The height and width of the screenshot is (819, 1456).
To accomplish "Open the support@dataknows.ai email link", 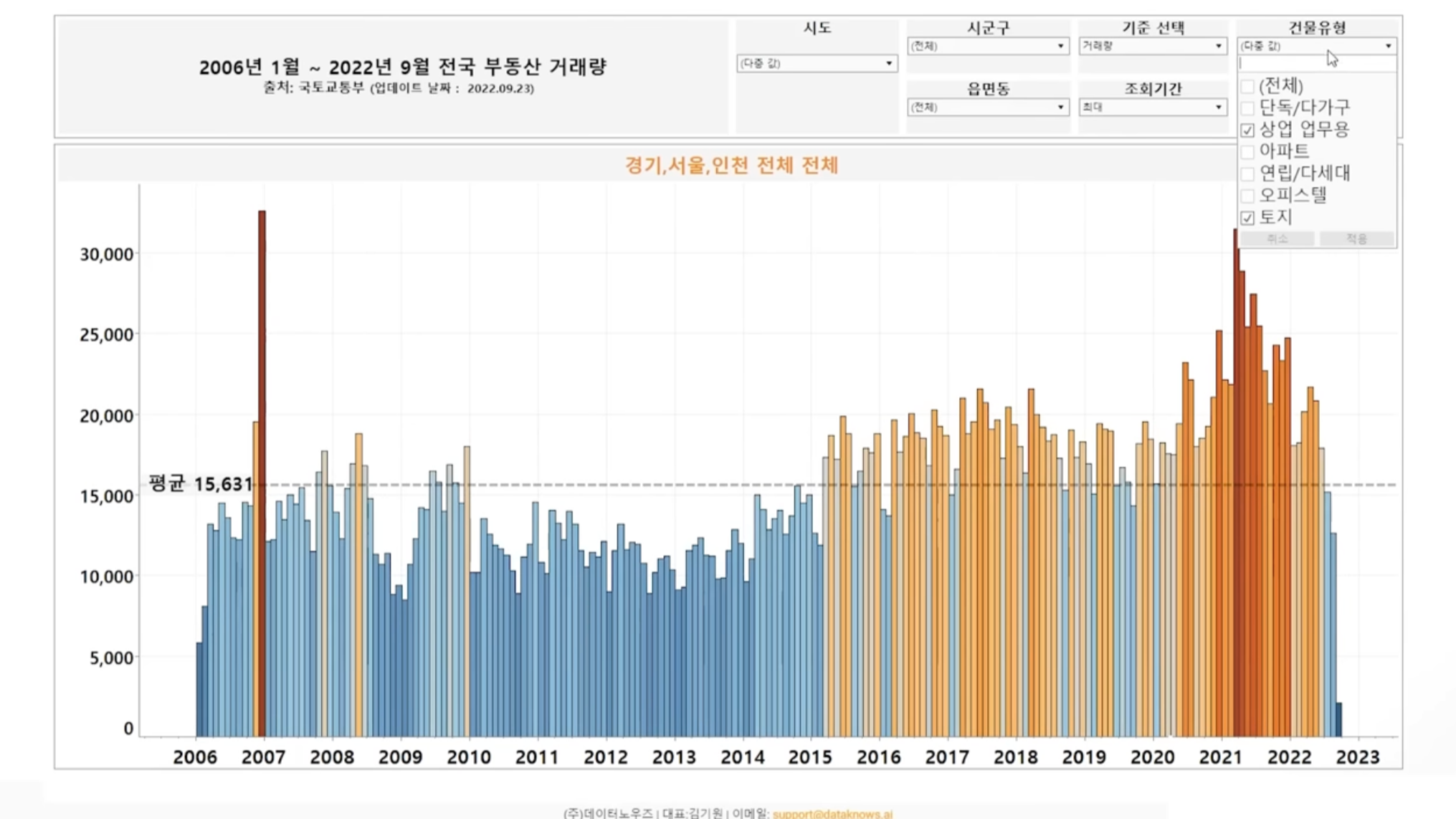I will pyautogui.click(x=832, y=813).
